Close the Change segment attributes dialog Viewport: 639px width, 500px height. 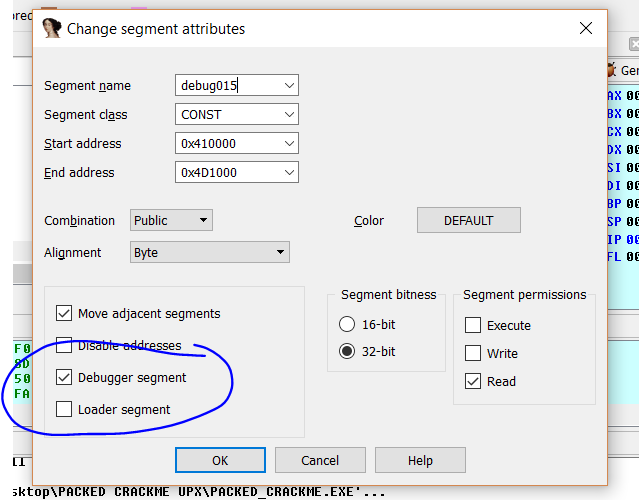click(583, 29)
